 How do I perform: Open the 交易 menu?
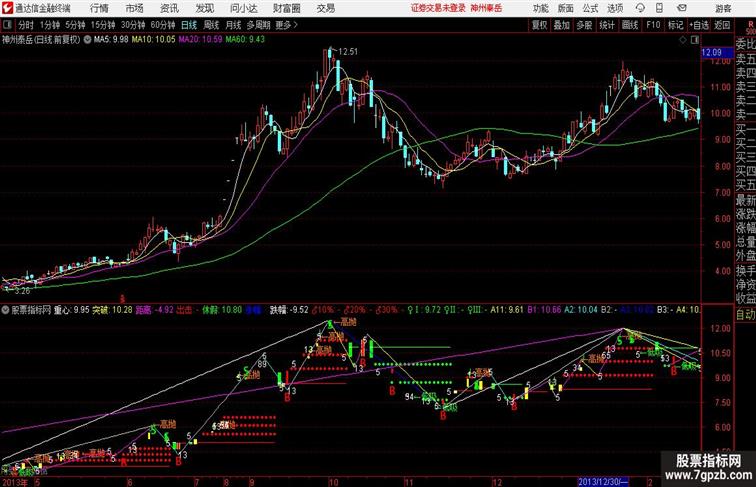326,8
